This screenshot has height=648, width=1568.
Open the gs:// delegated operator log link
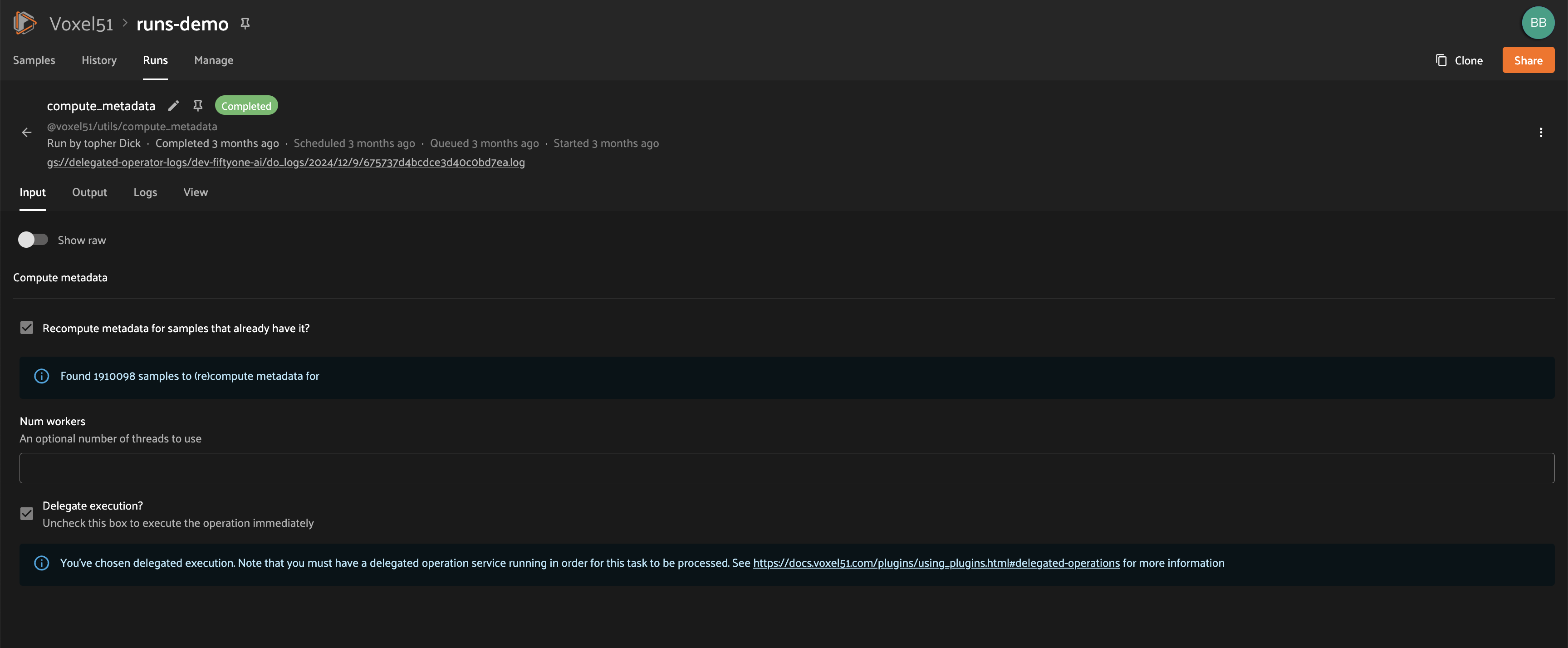[x=285, y=162]
